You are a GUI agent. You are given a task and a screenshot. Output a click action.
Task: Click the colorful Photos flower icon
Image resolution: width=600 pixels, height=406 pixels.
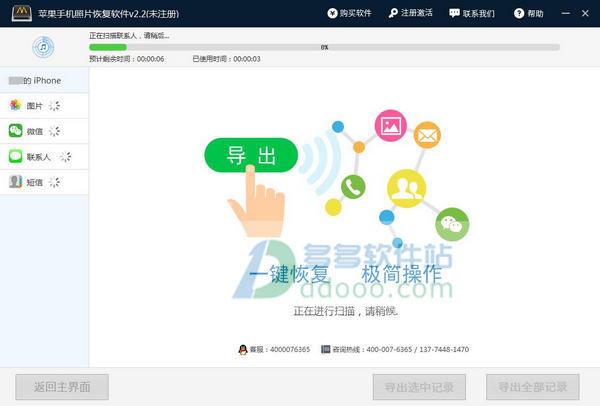tap(16, 105)
